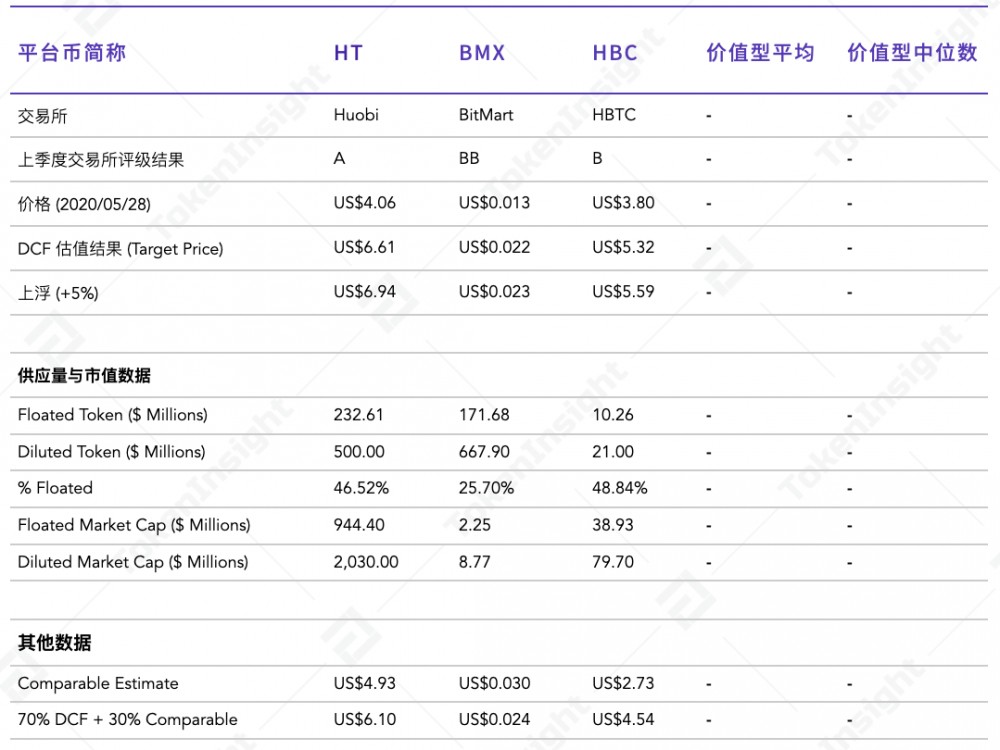Open the 价值型中位数 column header

pos(913,53)
